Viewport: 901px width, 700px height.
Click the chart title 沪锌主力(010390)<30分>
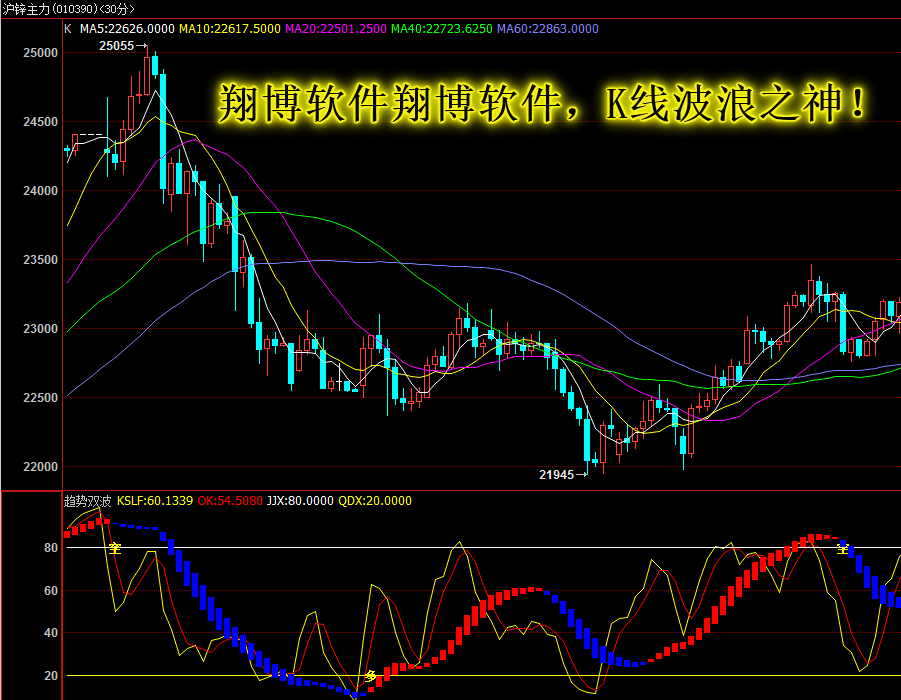coord(68,9)
